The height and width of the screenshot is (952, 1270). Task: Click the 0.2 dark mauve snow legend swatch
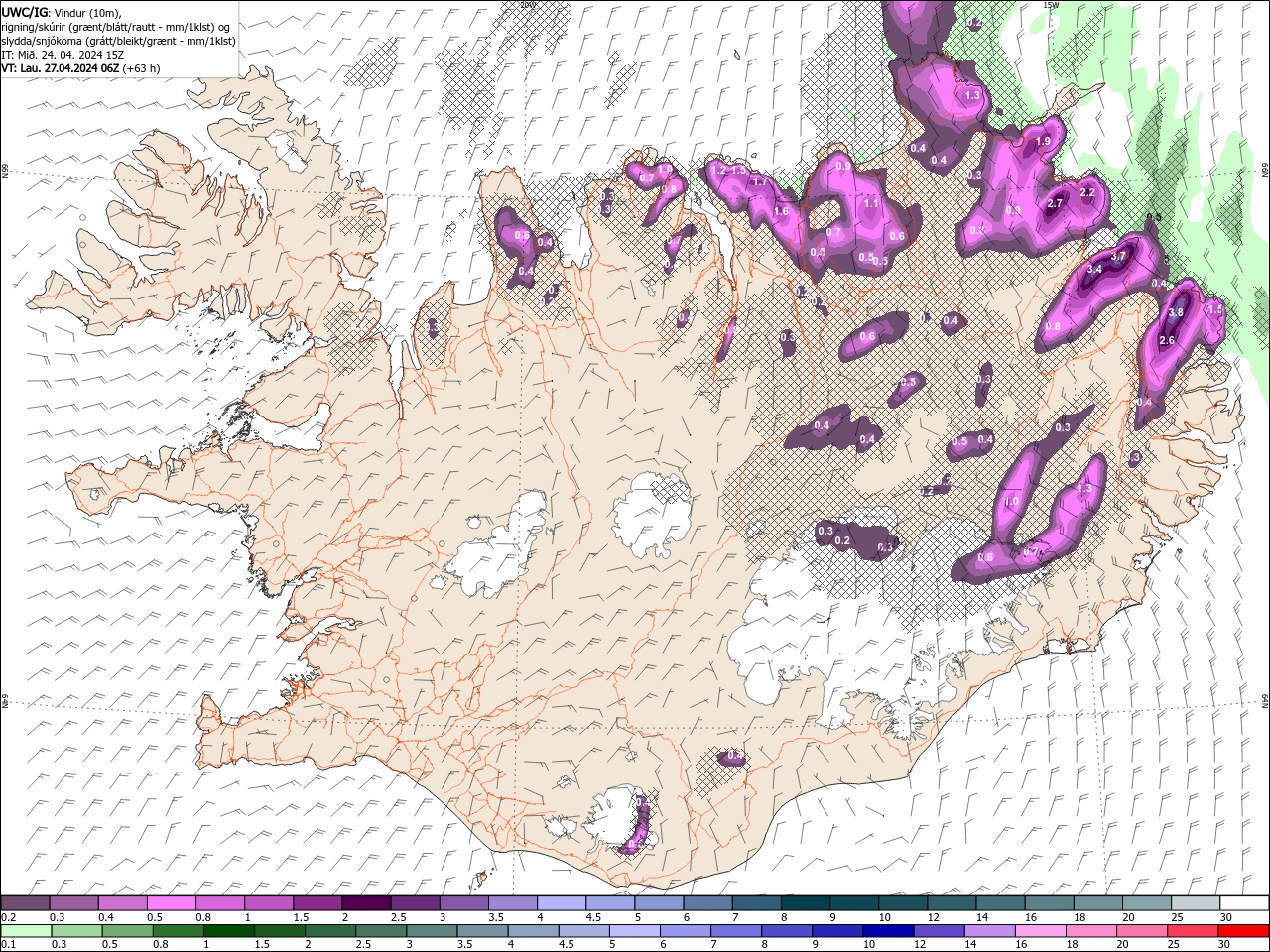(25, 903)
